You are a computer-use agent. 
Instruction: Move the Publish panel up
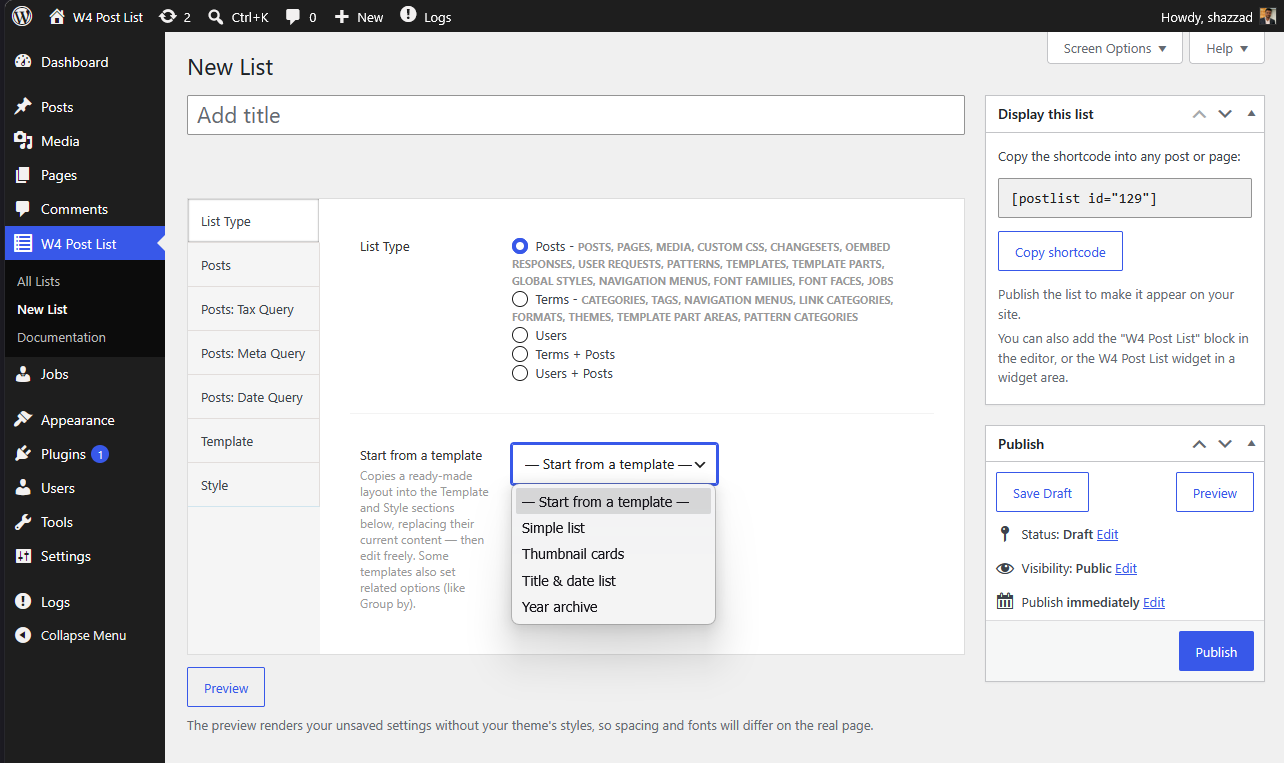[x=1199, y=444]
